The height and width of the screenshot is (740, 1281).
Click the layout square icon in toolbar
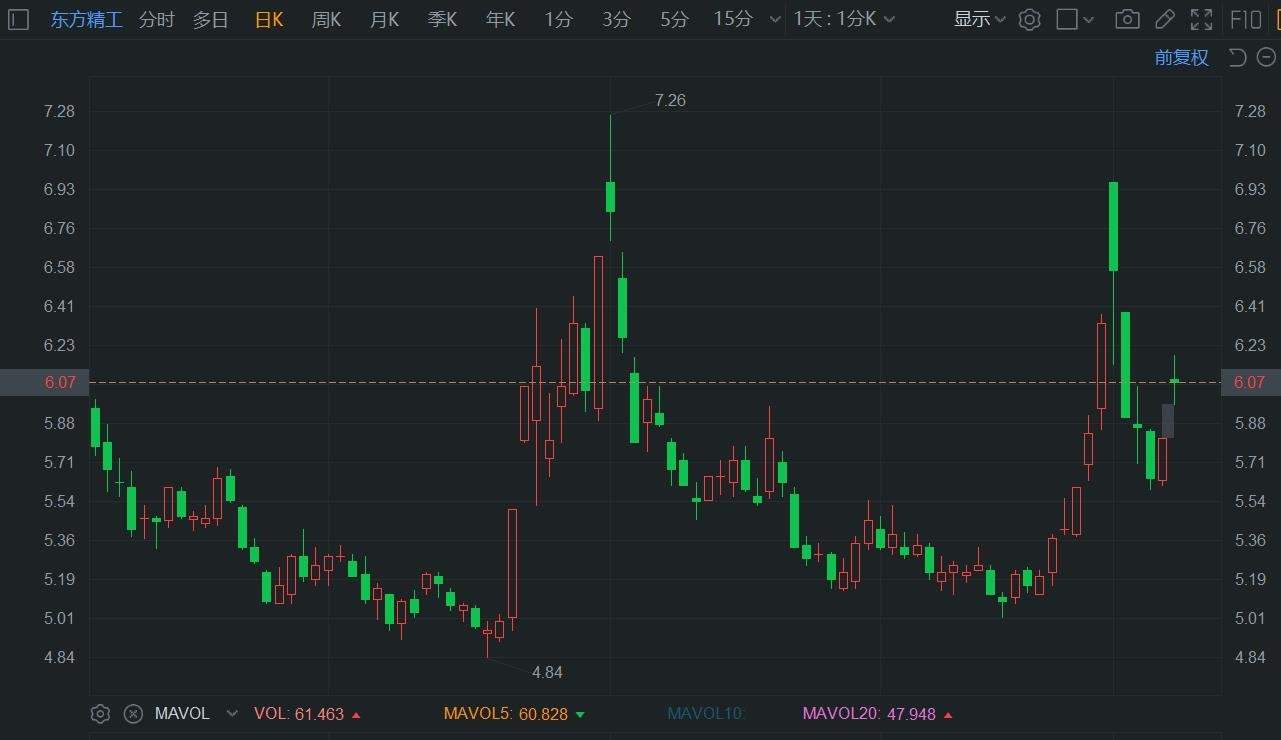1067,19
